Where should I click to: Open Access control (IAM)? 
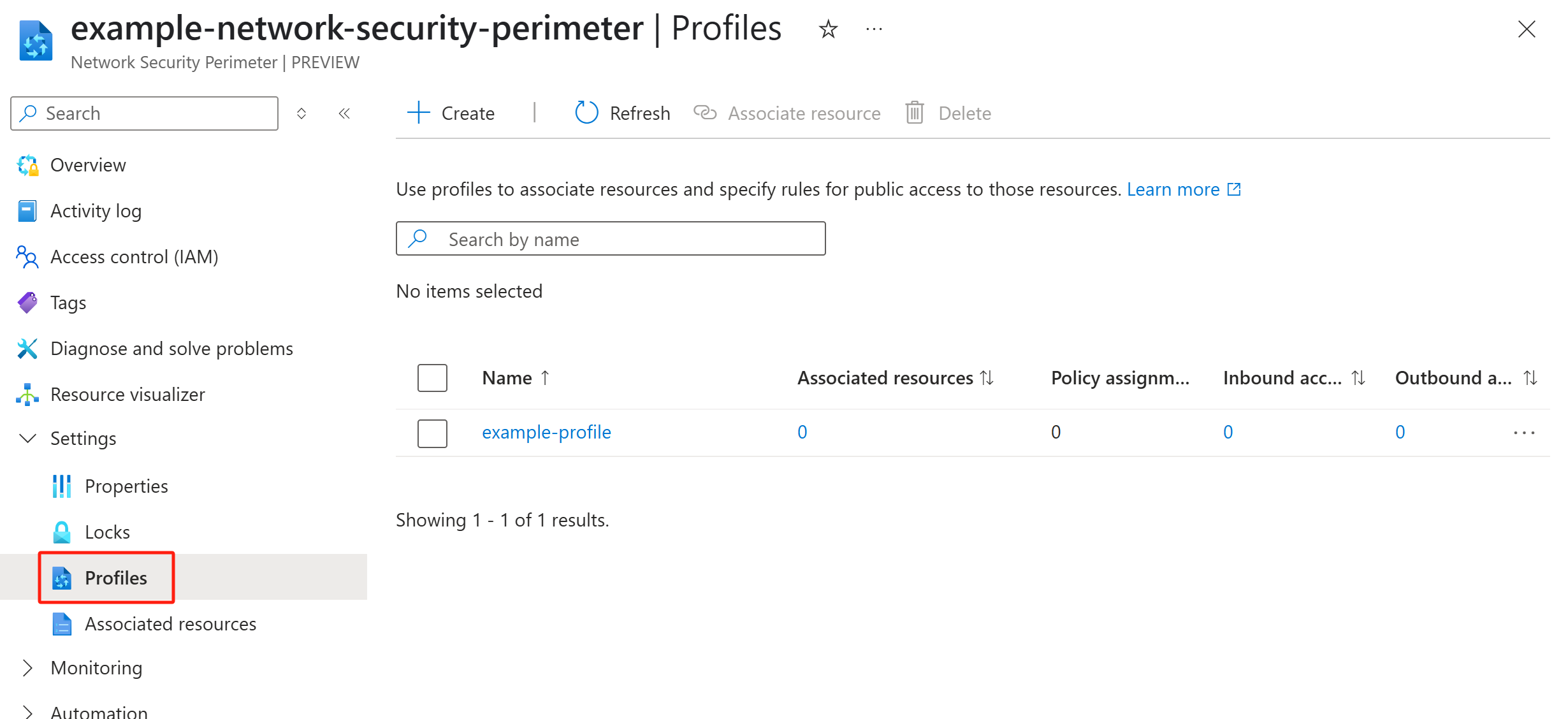134,257
